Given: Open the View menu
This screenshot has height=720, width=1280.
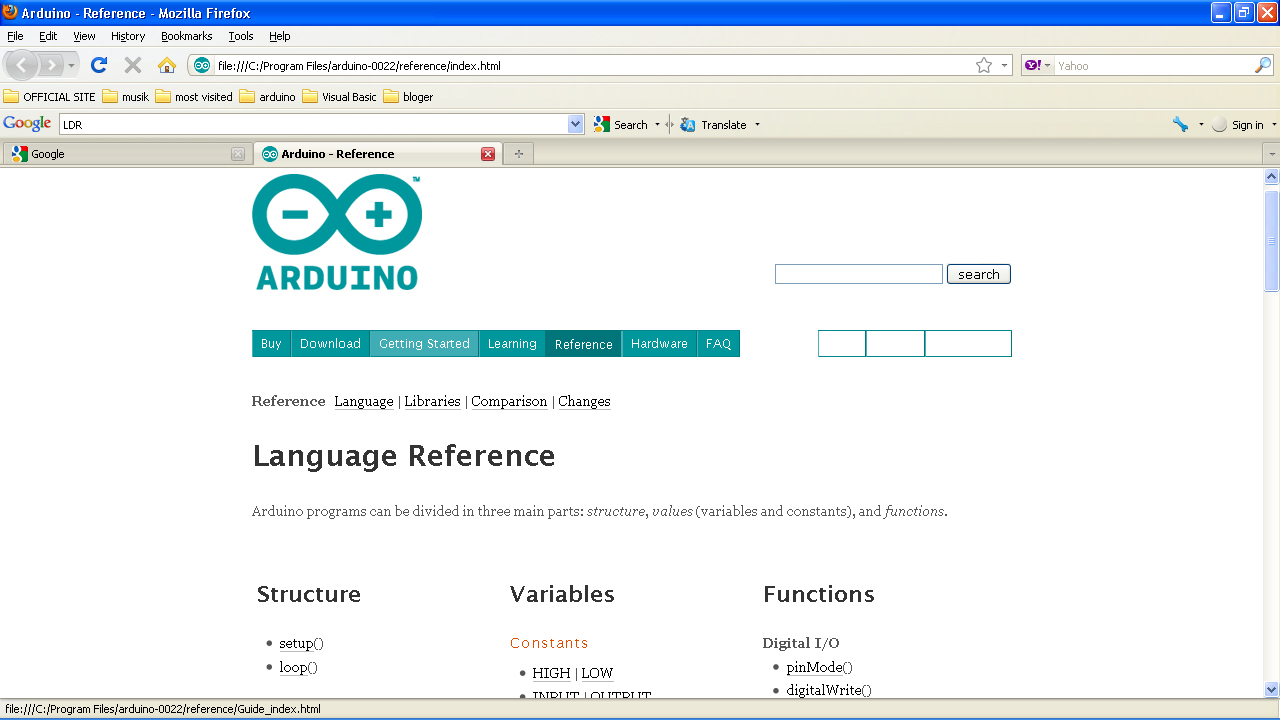Looking at the screenshot, I should (x=84, y=36).
